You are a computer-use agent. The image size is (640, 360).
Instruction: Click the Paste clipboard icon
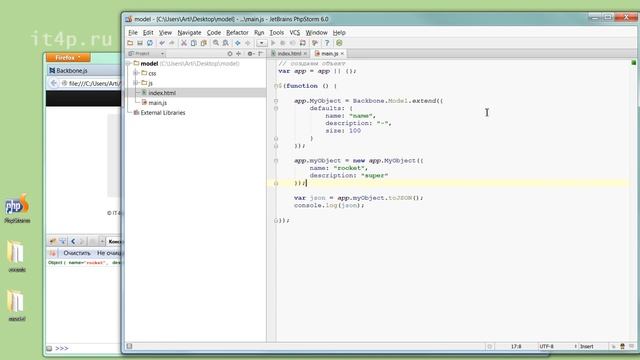point(204,43)
